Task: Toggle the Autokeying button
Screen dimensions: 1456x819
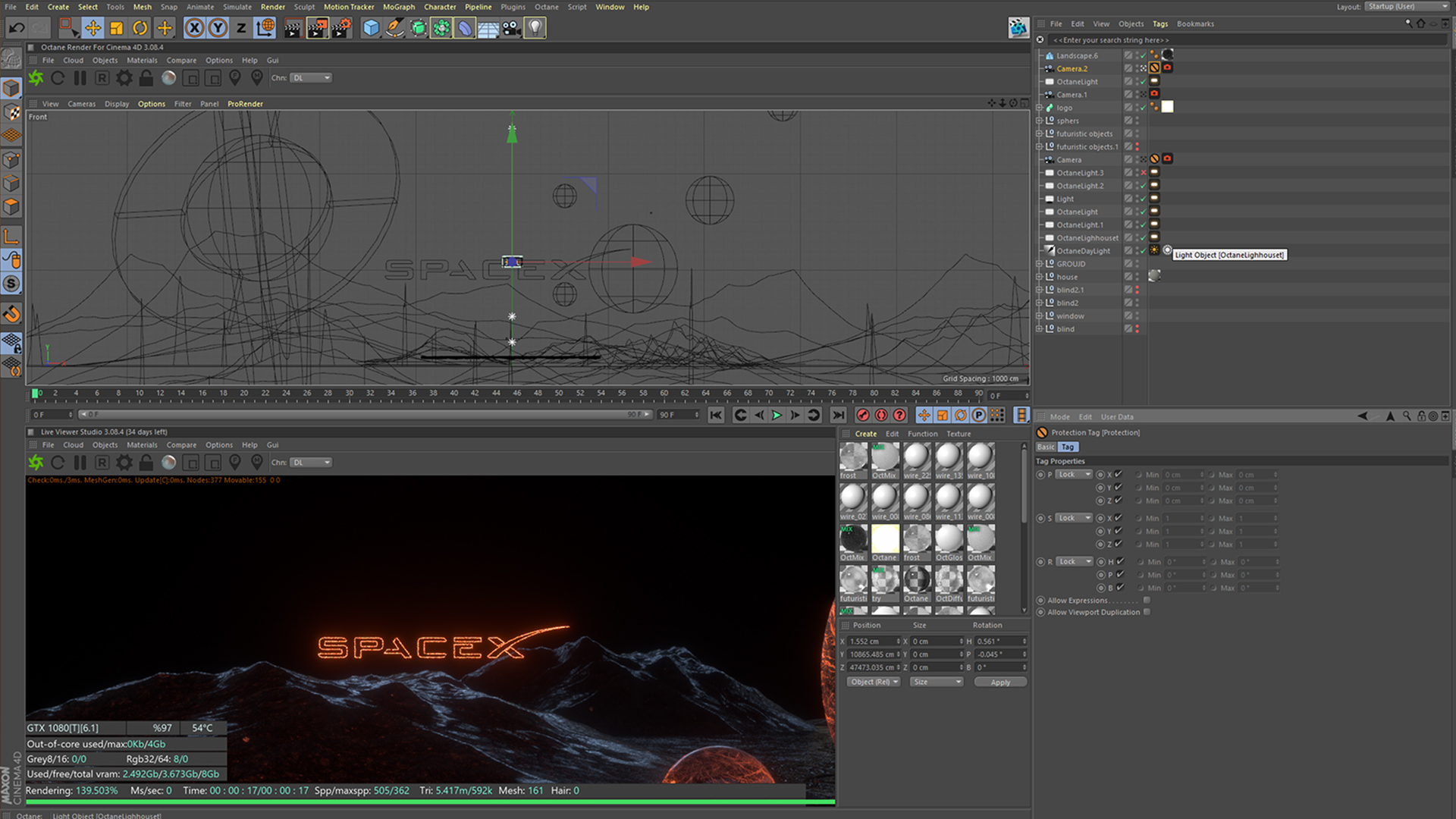Action: 881,415
